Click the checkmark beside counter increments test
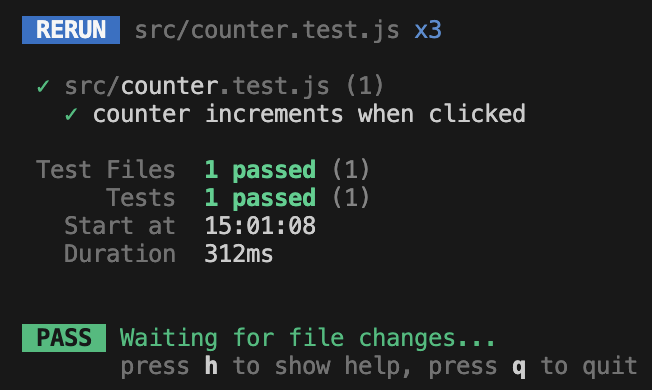 pos(71,114)
